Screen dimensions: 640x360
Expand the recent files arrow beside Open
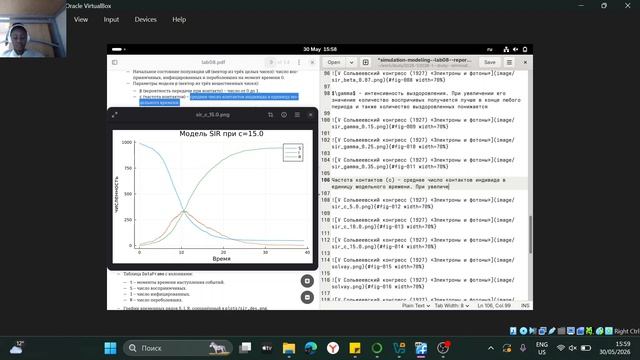pos(351,62)
